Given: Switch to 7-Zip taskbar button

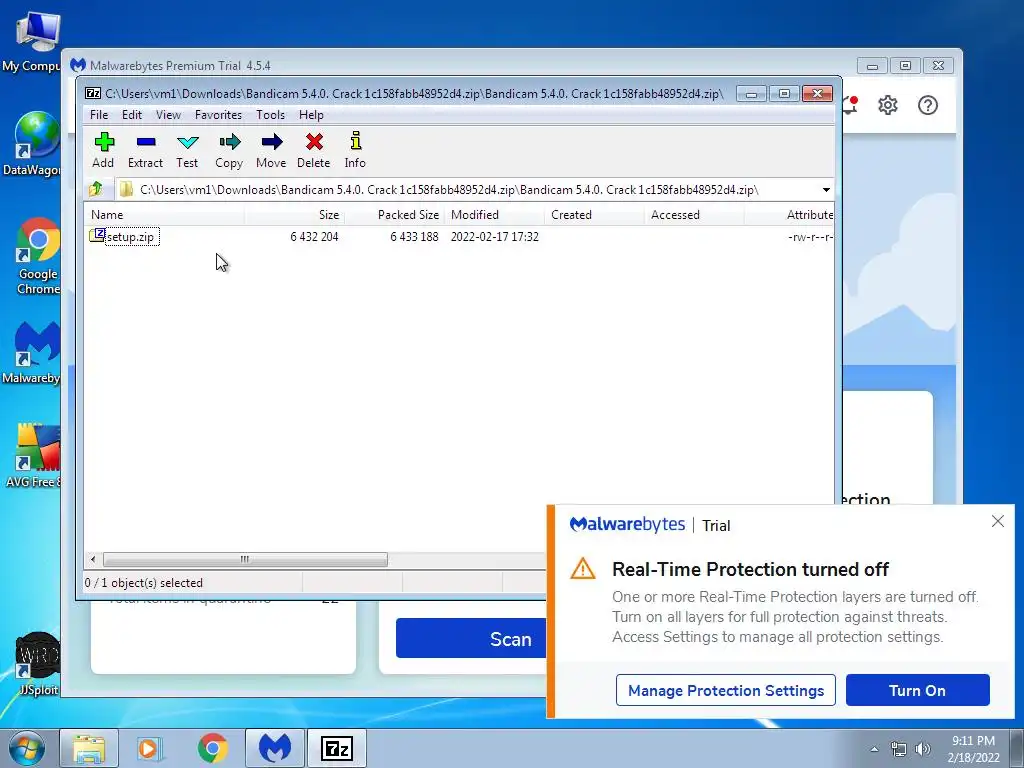Looking at the screenshot, I should coord(337,748).
